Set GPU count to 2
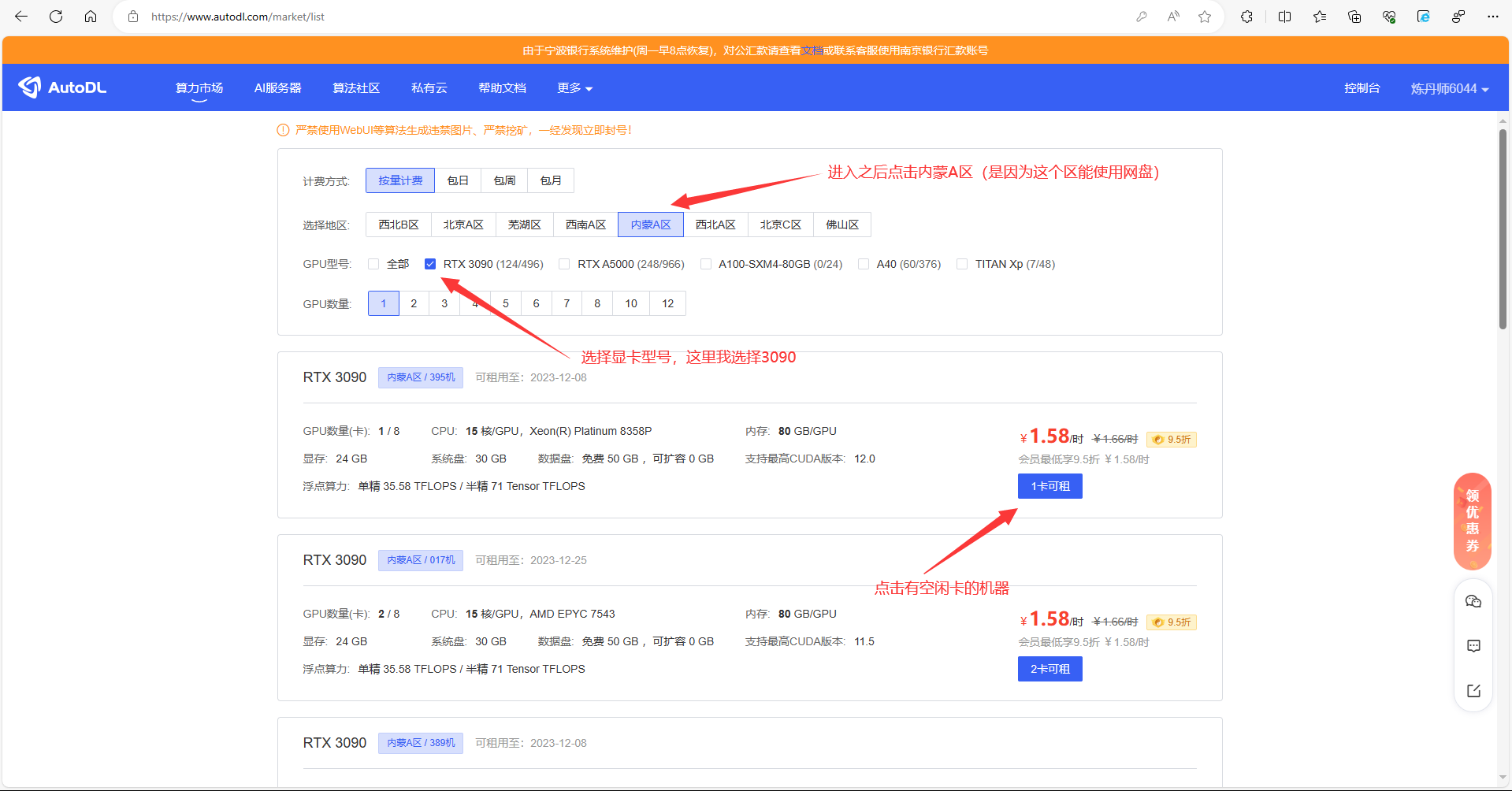The width and height of the screenshot is (1512, 791). pos(414,303)
